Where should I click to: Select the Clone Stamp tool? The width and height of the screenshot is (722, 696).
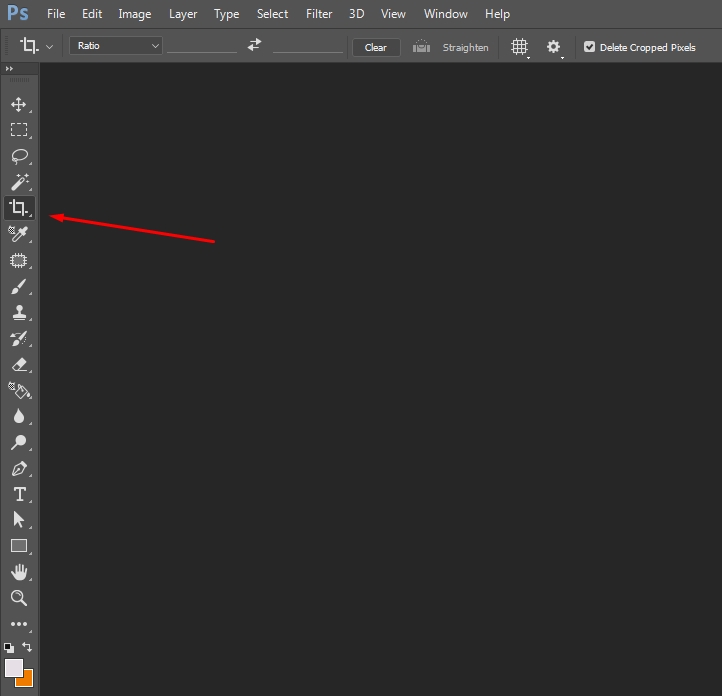(x=19, y=313)
